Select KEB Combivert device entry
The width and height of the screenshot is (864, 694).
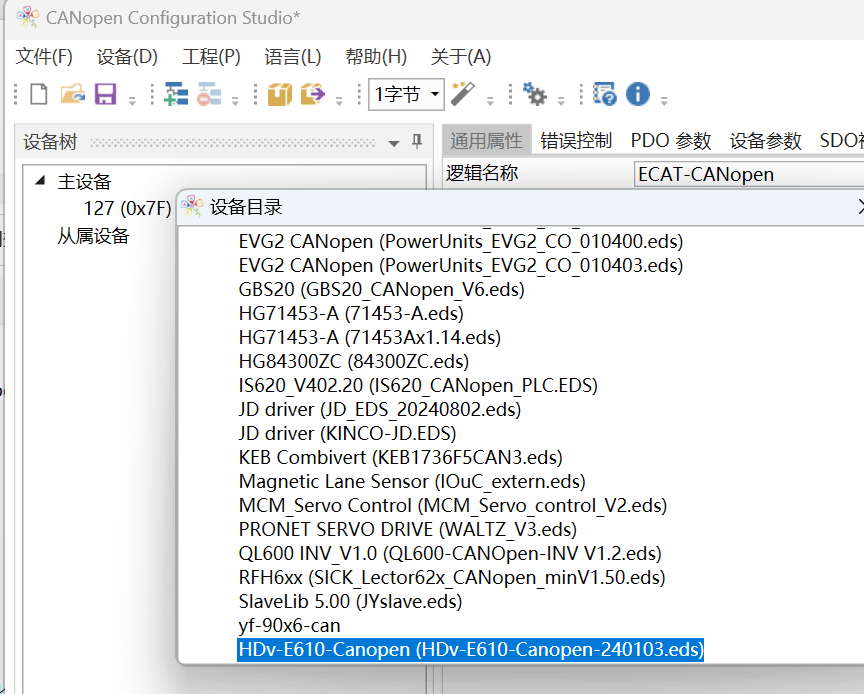click(x=401, y=458)
